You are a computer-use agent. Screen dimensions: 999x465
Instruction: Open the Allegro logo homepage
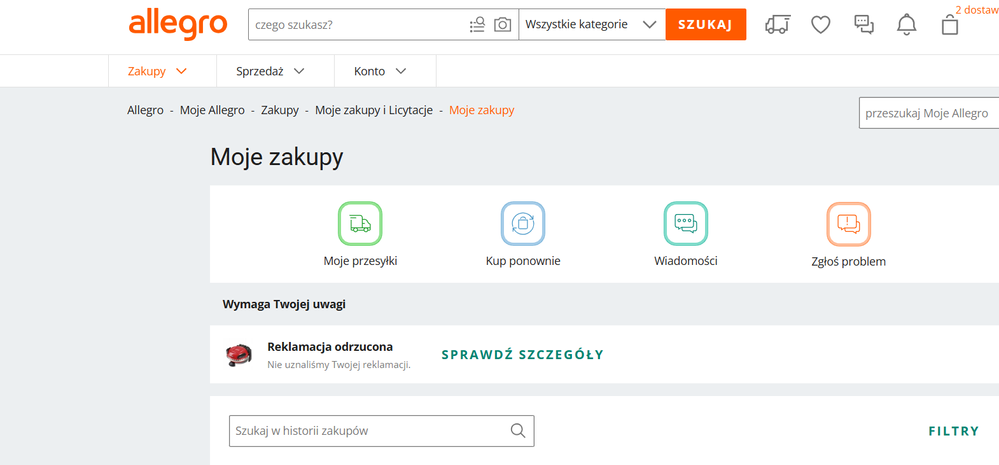point(178,25)
